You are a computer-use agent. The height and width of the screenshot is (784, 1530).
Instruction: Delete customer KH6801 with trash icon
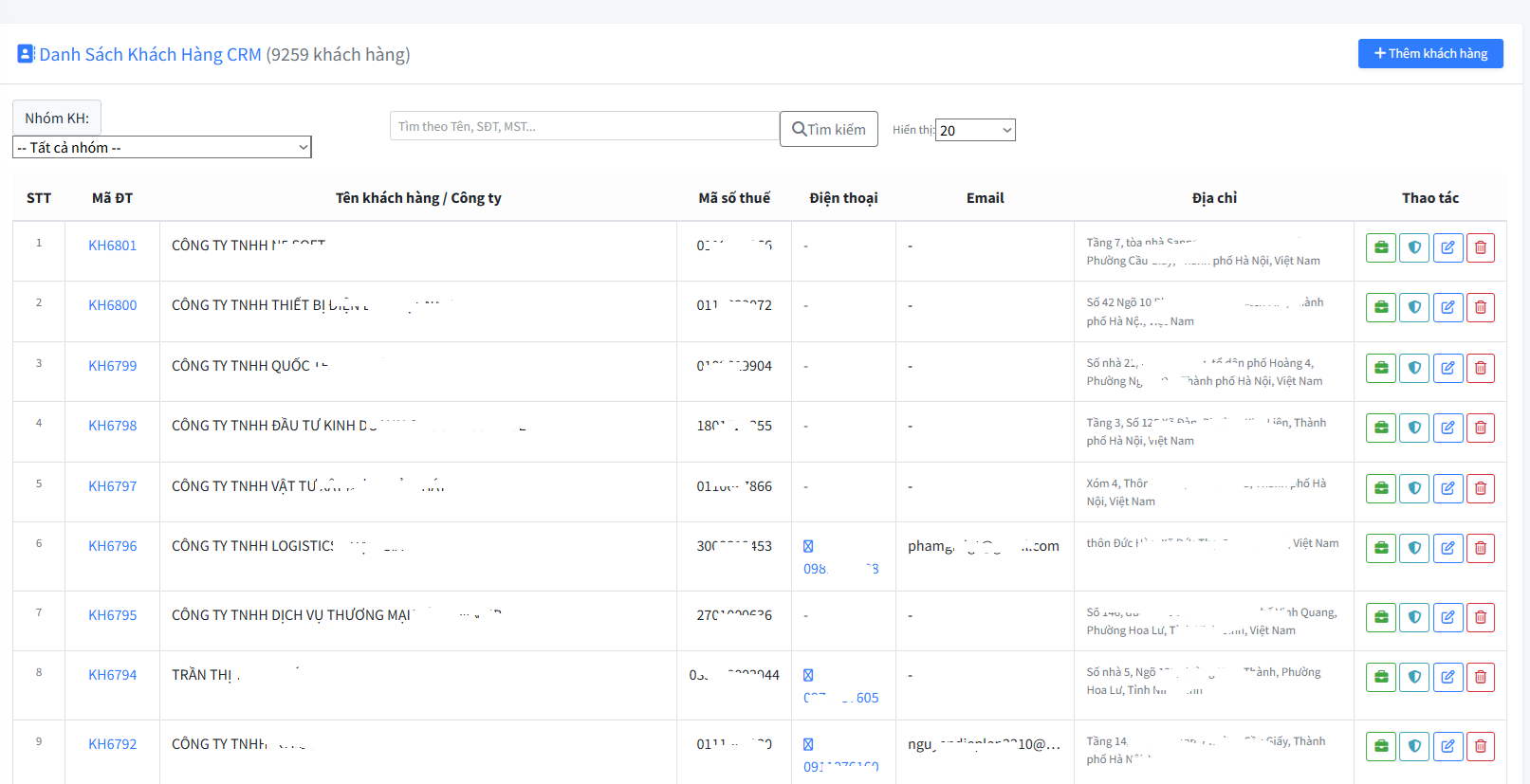(1481, 247)
